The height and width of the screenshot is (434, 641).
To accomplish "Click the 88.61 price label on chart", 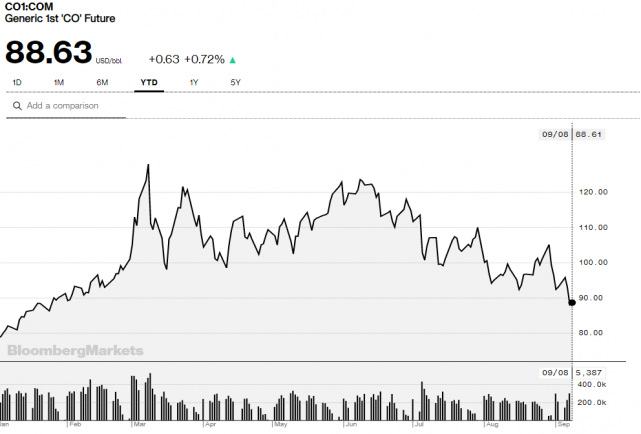I will pos(588,136).
